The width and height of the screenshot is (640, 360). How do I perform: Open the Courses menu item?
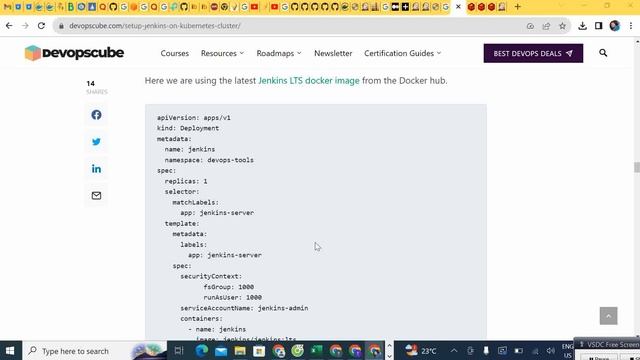pos(175,53)
